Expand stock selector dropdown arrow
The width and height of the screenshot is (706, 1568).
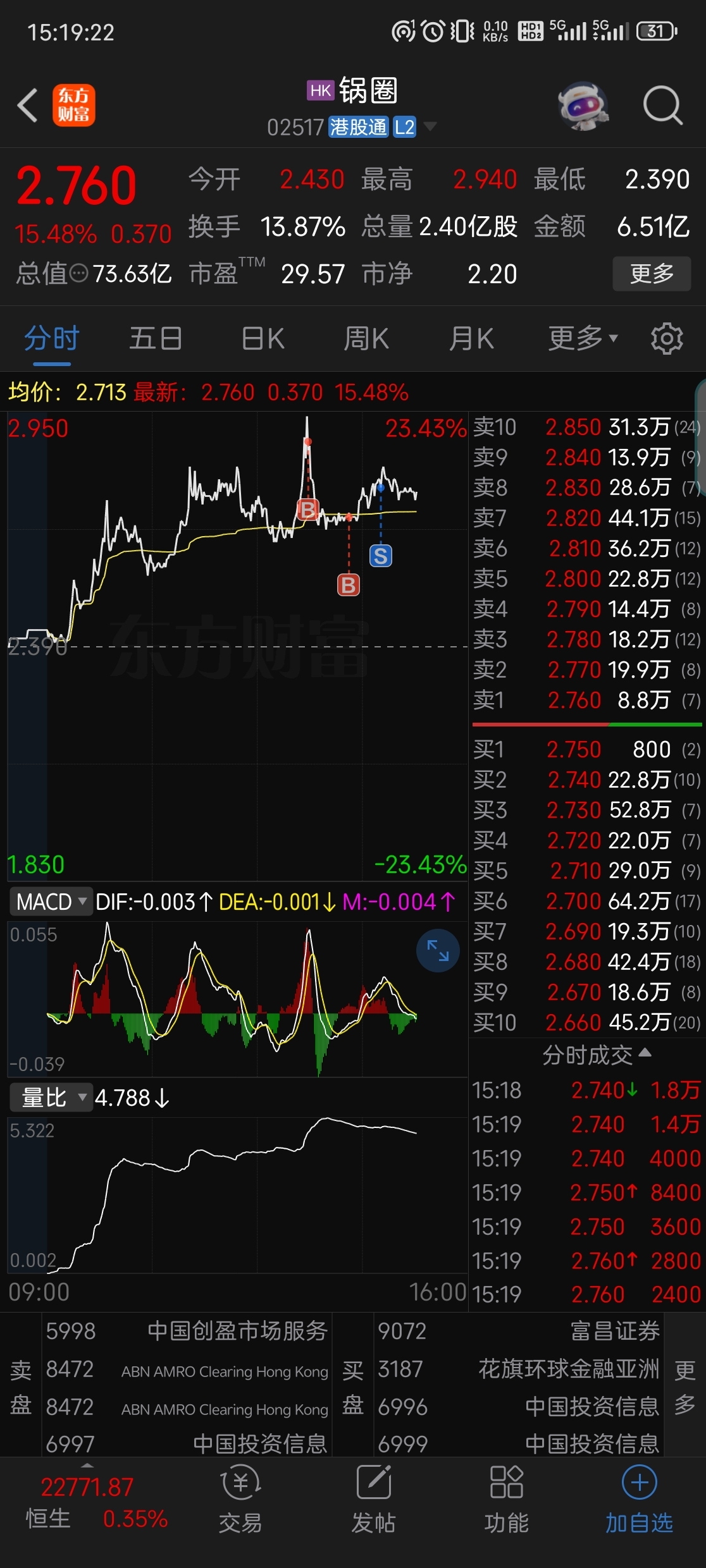click(x=430, y=126)
